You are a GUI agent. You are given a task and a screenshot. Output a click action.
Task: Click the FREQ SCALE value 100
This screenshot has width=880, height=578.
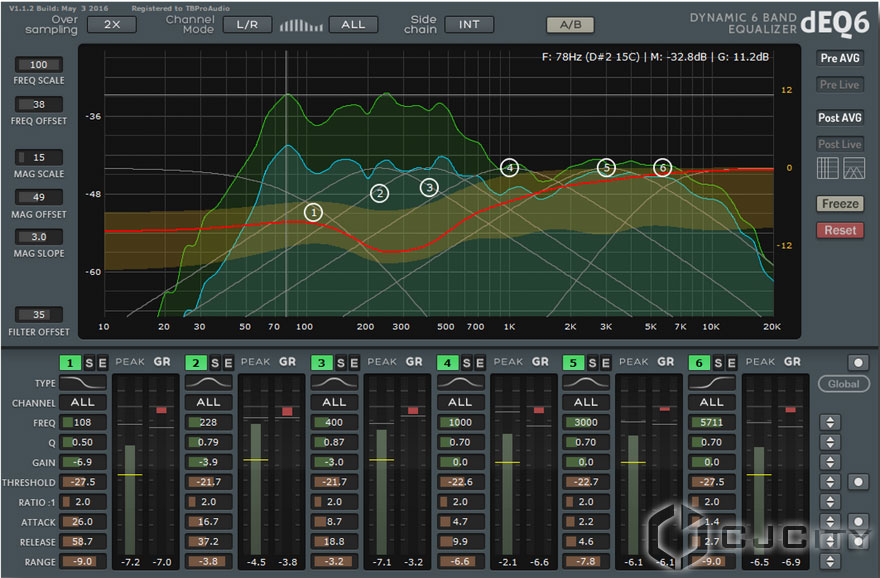click(x=39, y=65)
